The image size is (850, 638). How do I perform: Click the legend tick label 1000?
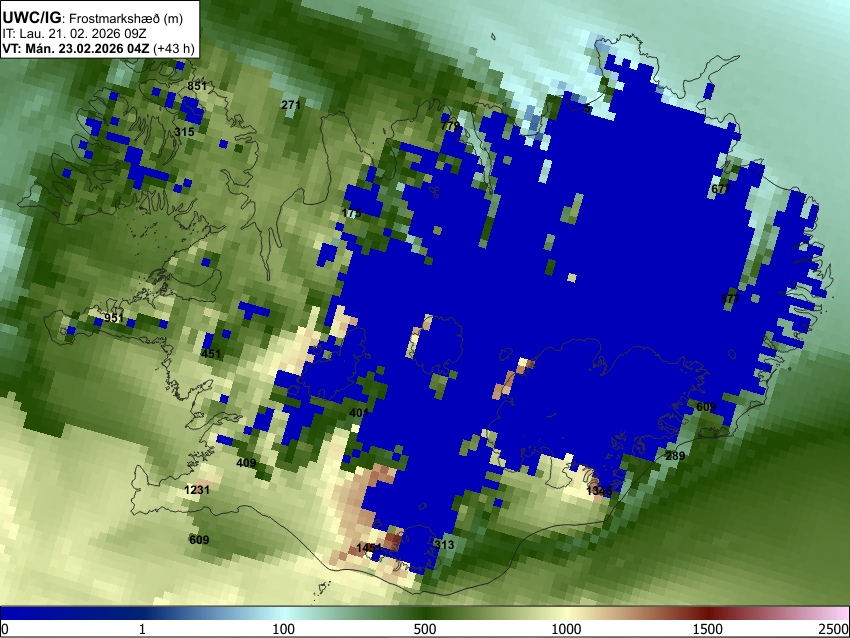click(x=566, y=629)
